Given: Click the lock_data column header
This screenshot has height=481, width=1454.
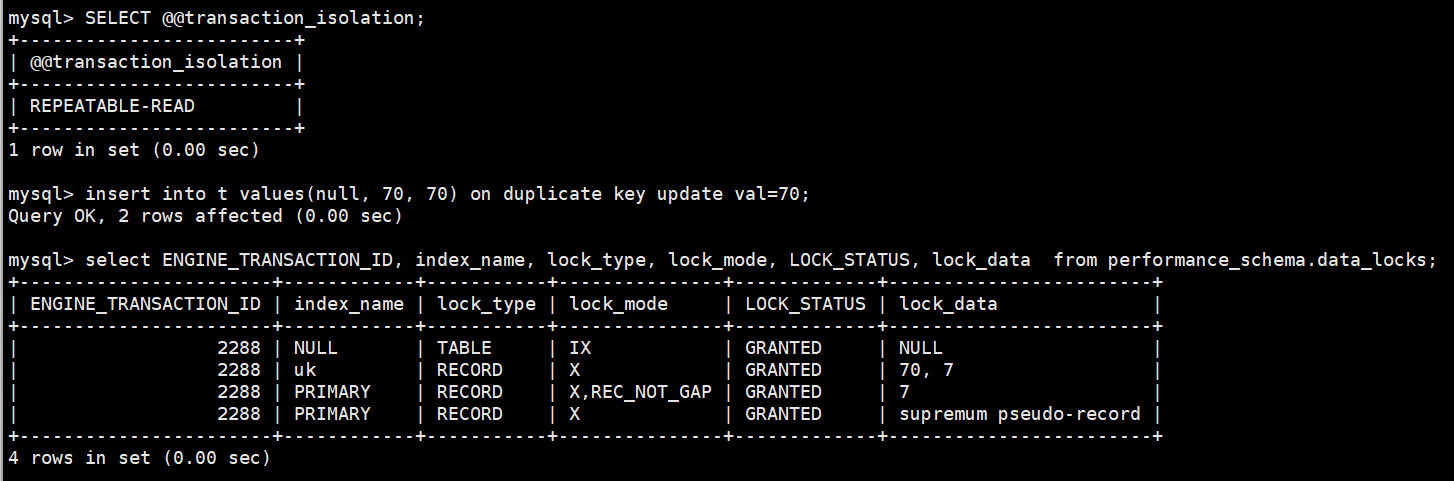Looking at the screenshot, I should (x=948, y=304).
